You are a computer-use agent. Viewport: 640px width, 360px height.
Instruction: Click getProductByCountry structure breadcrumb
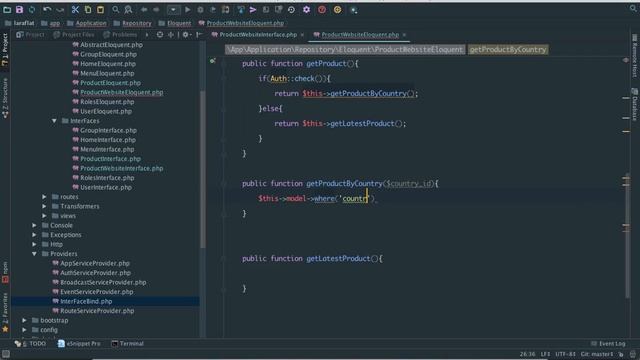coord(508,49)
